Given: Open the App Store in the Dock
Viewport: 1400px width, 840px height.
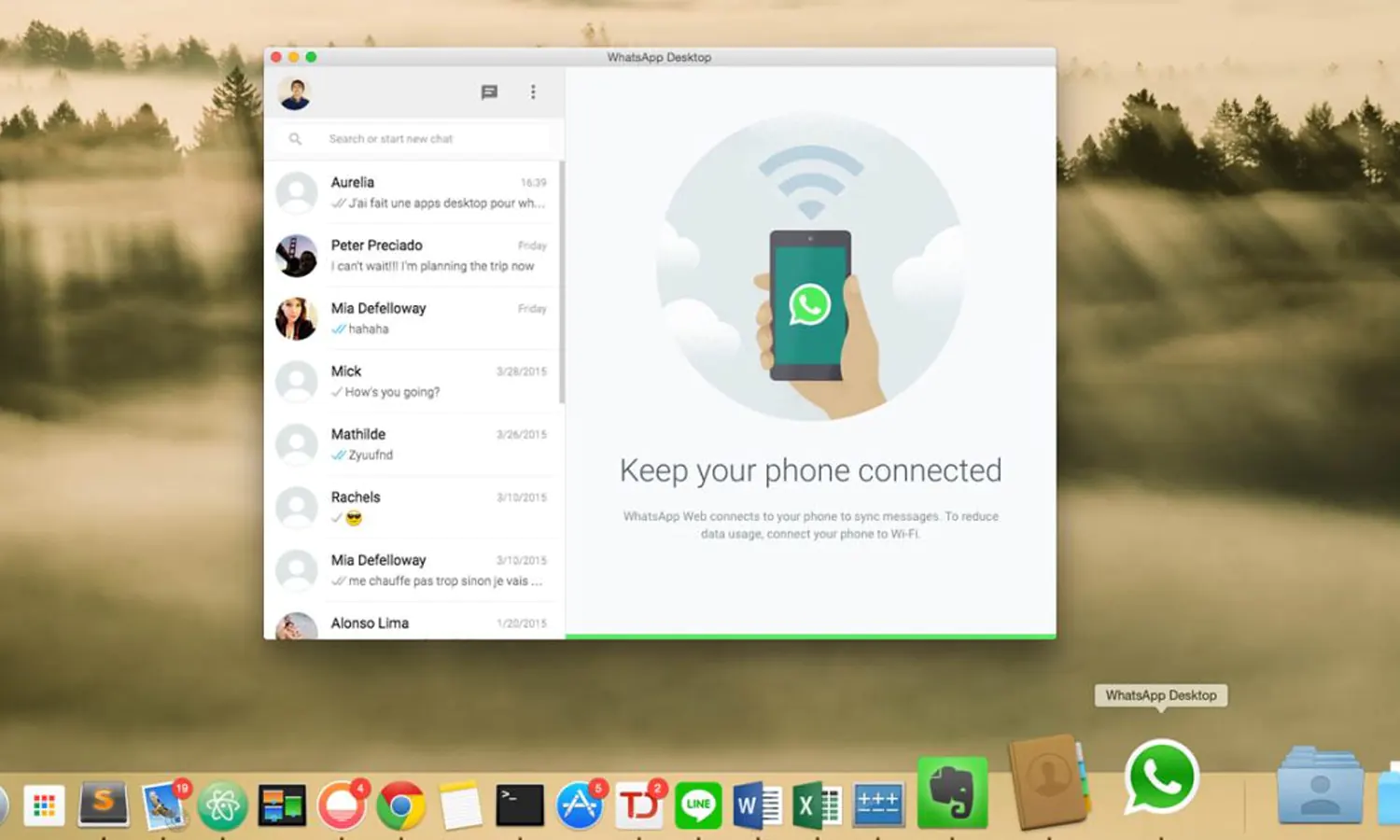Looking at the screenshot, I should pos(580,805).
